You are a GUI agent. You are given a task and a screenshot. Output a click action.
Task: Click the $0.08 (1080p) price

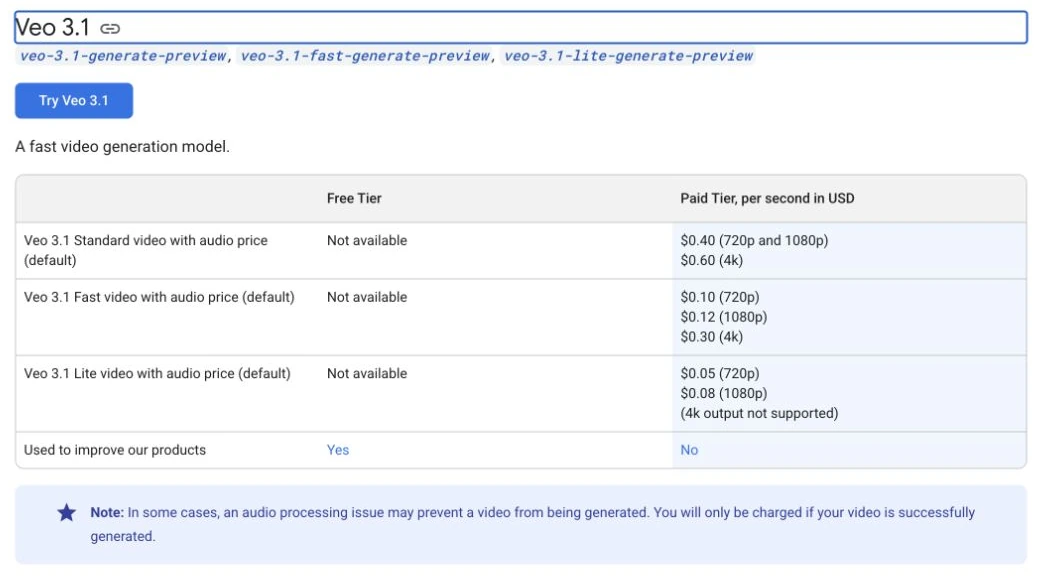click(x=724, y=394)
